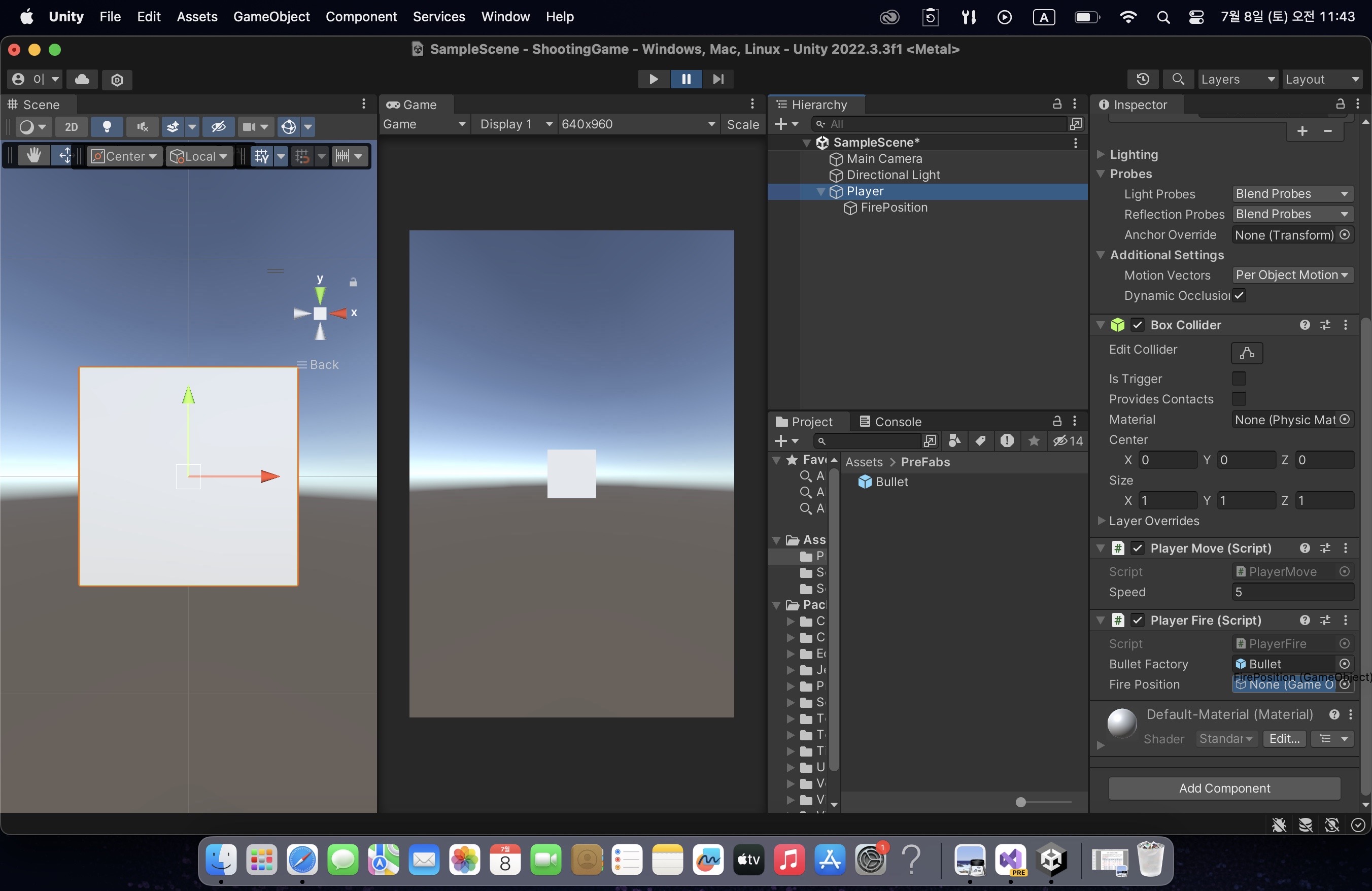Click the Play button in the toolbar
The width and height of the screenshot is (1372, 891).
coord(653,79)
